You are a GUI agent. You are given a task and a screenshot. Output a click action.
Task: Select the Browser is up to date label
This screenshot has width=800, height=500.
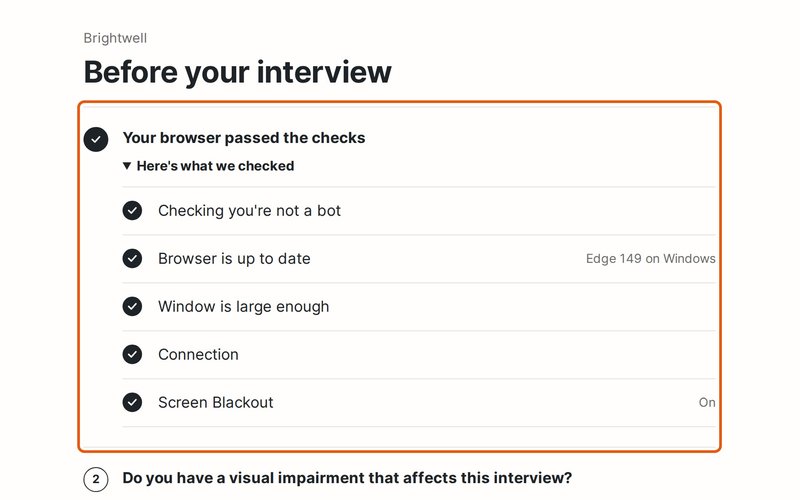pyautogui.click(x=234, y=259)
